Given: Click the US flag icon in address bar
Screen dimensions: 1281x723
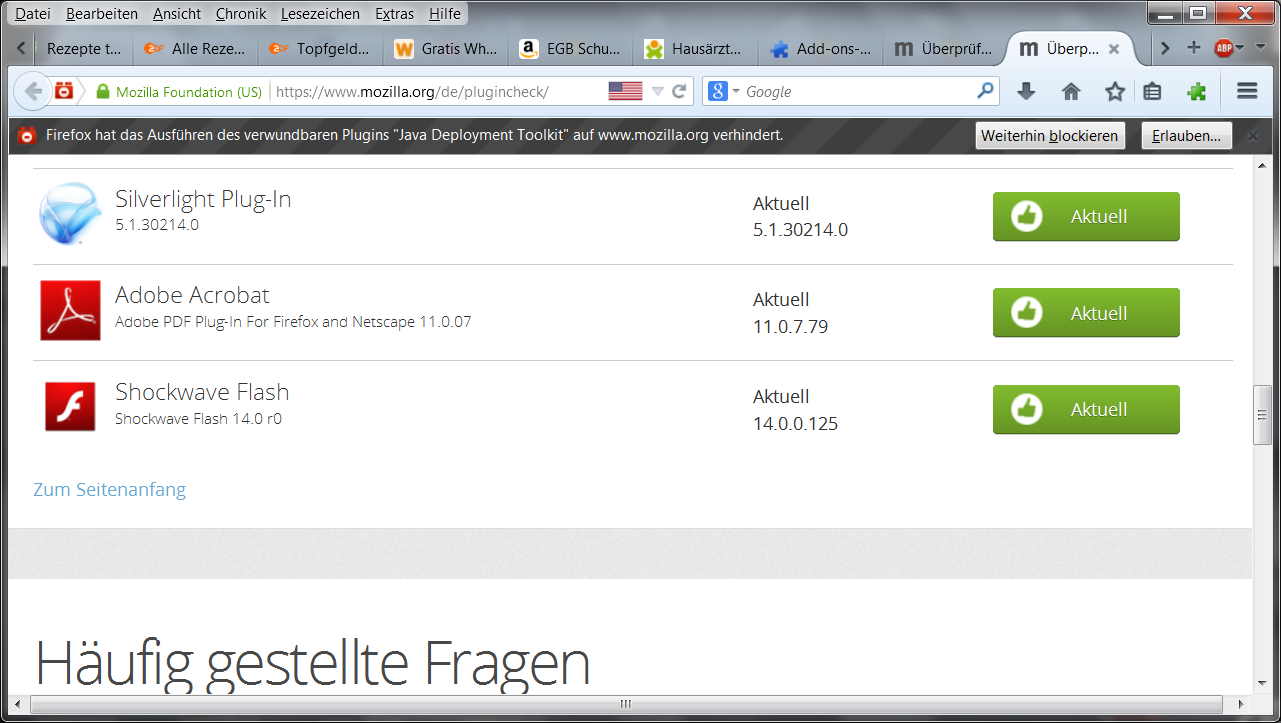Looking at the screenshot, I should (x=625, y=92).
